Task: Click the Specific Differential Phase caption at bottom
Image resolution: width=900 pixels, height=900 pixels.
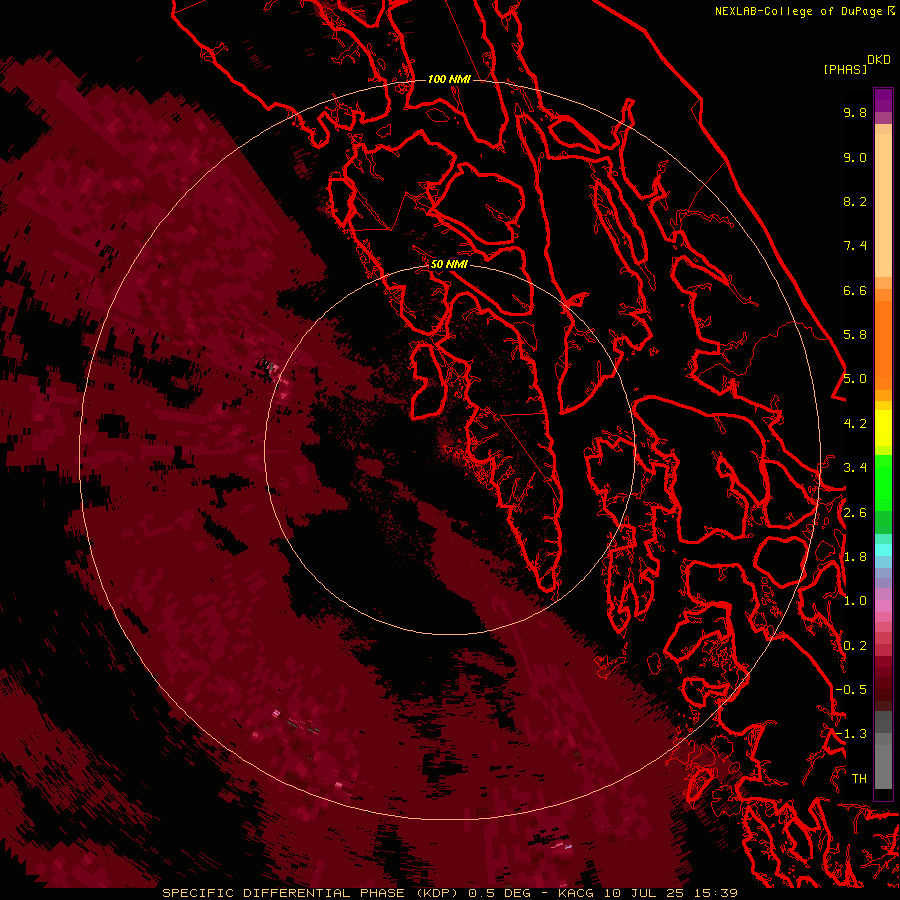Action: coord(449,893)
